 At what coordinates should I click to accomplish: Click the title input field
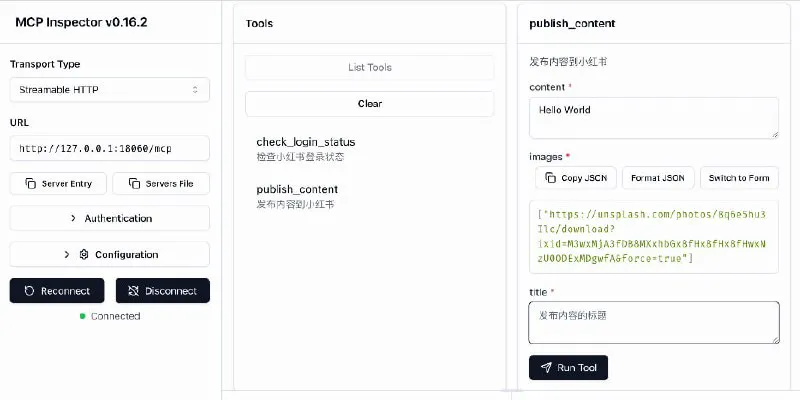[x=653, y=323]
